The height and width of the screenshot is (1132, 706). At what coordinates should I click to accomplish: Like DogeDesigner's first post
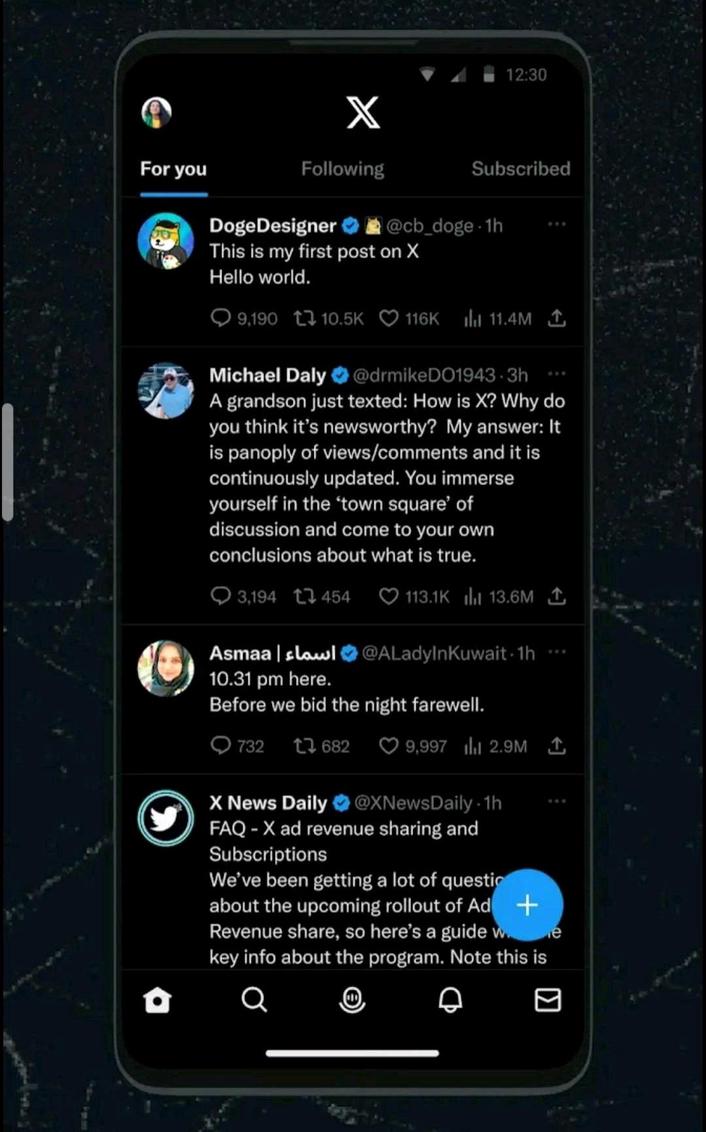point(388,318)
